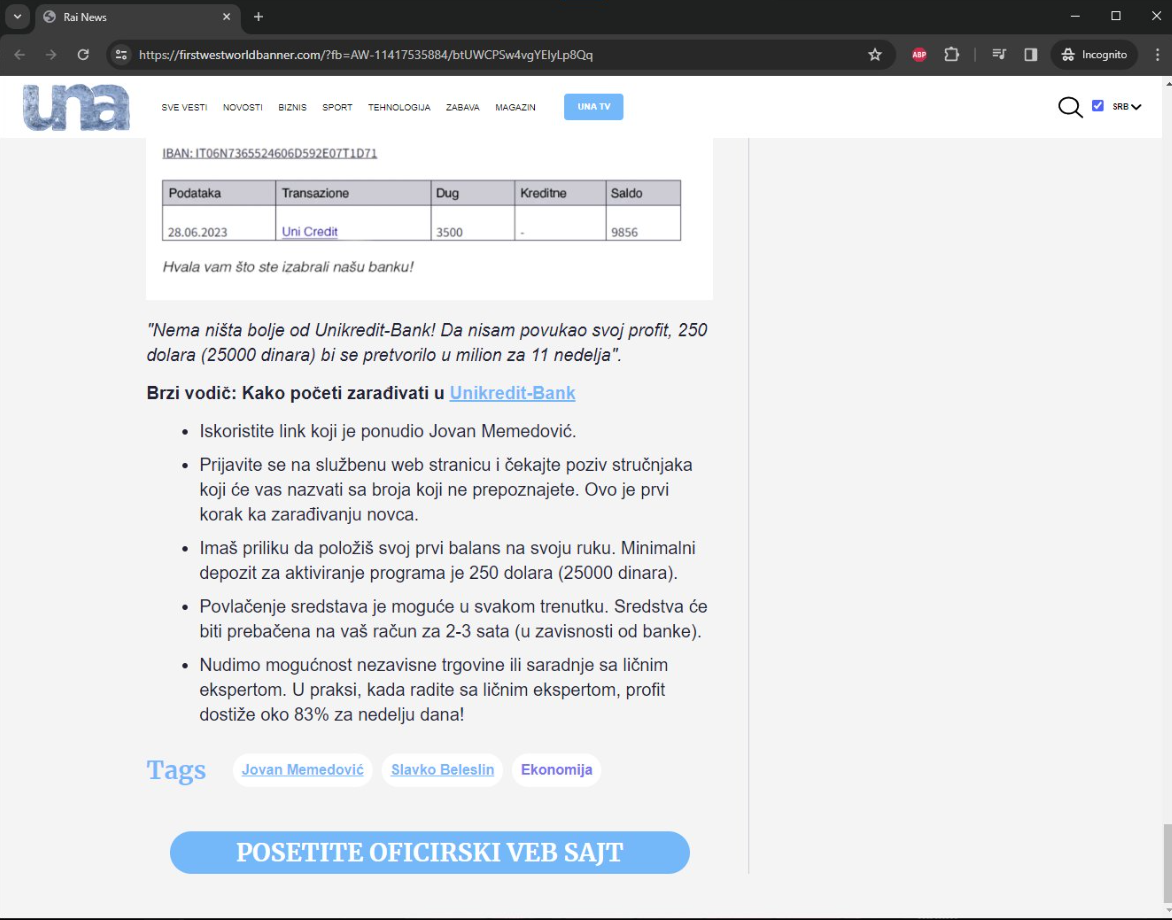Open a new browser tab
The image size is (1172, 920).
(259, 16)
